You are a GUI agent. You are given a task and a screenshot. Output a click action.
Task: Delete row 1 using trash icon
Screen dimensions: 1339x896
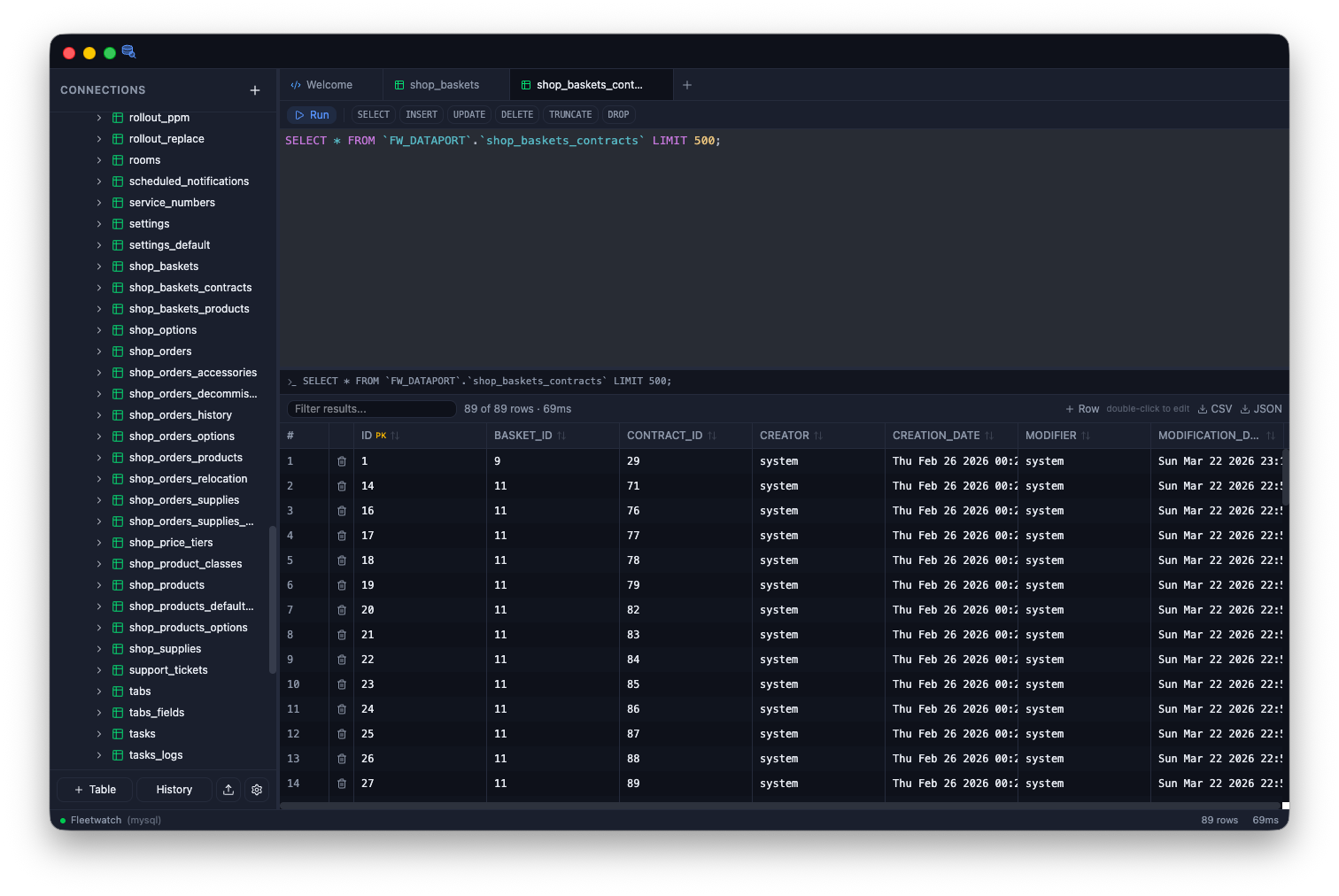coord(342,461)
